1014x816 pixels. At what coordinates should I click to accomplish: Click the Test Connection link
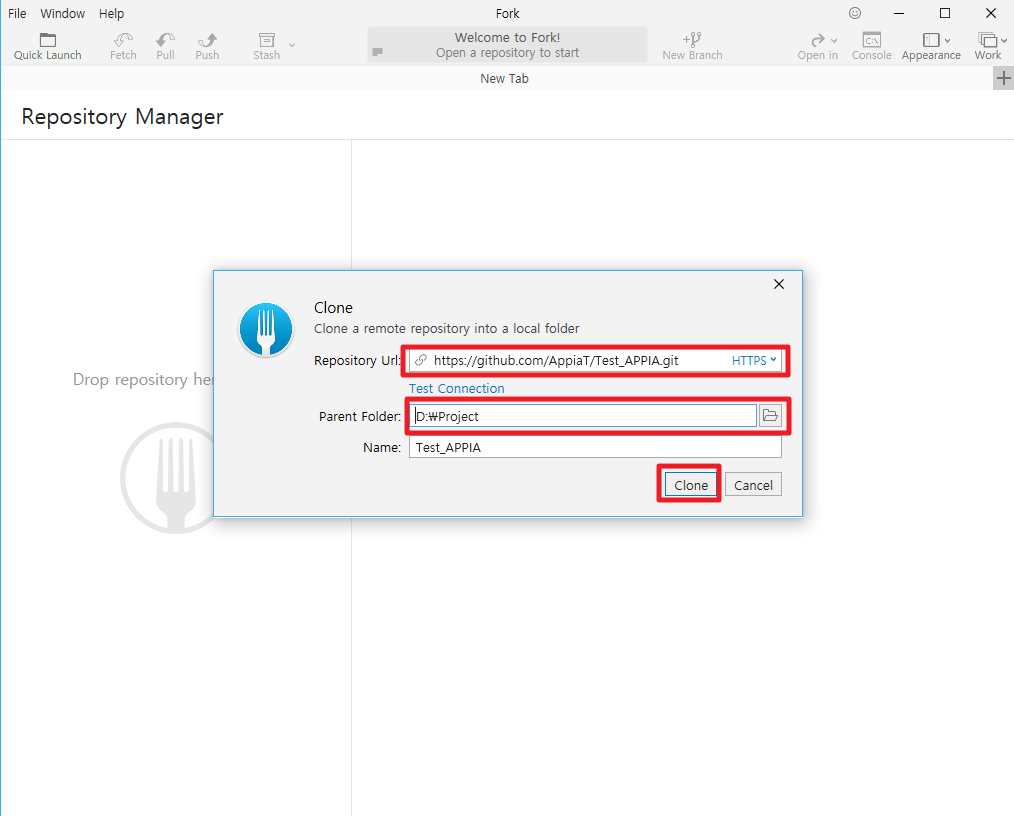tap(457, 389)
